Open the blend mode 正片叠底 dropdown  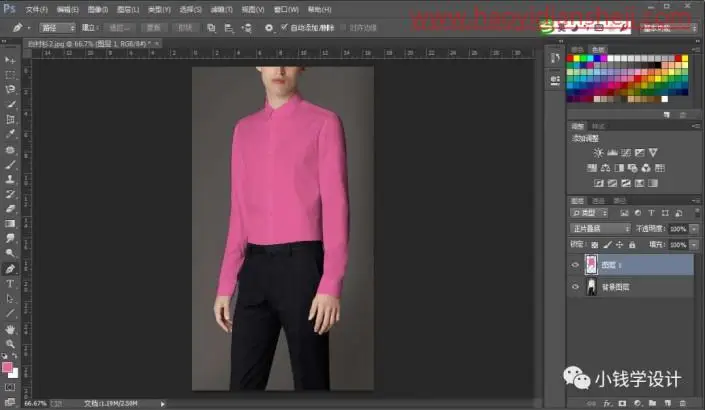click(x=600, y=228)
